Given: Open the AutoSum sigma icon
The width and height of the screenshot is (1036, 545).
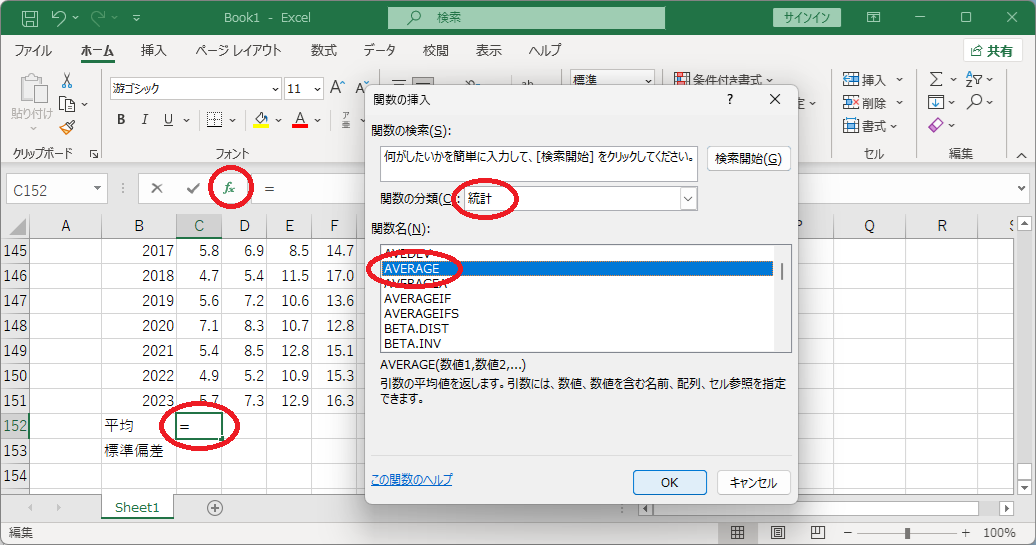Looking at the screenshot, I should pos(936,79).
